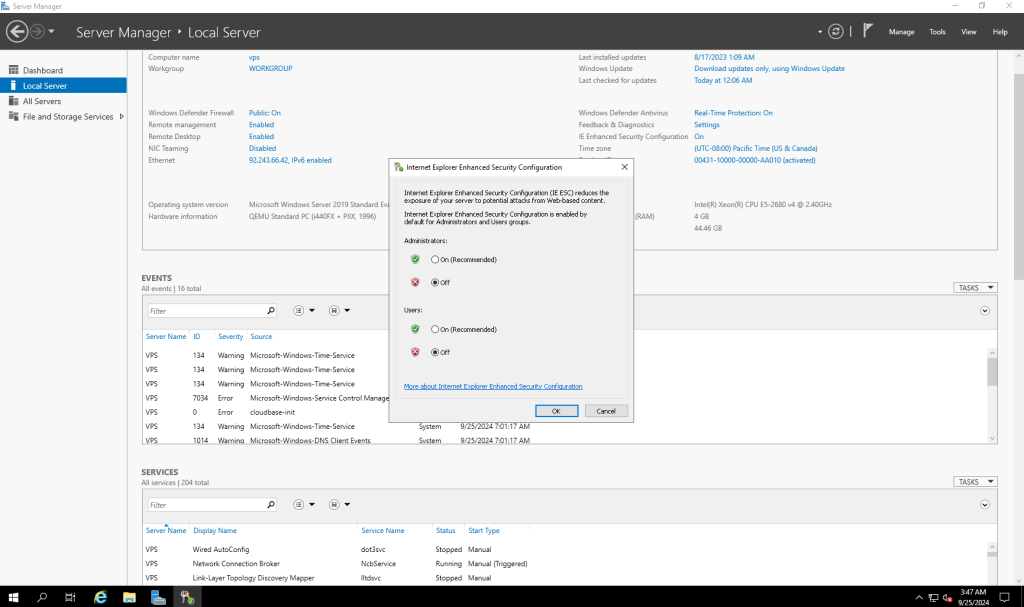
Task: Click the Events filter search magnifier icon
Action: point(270,311)
